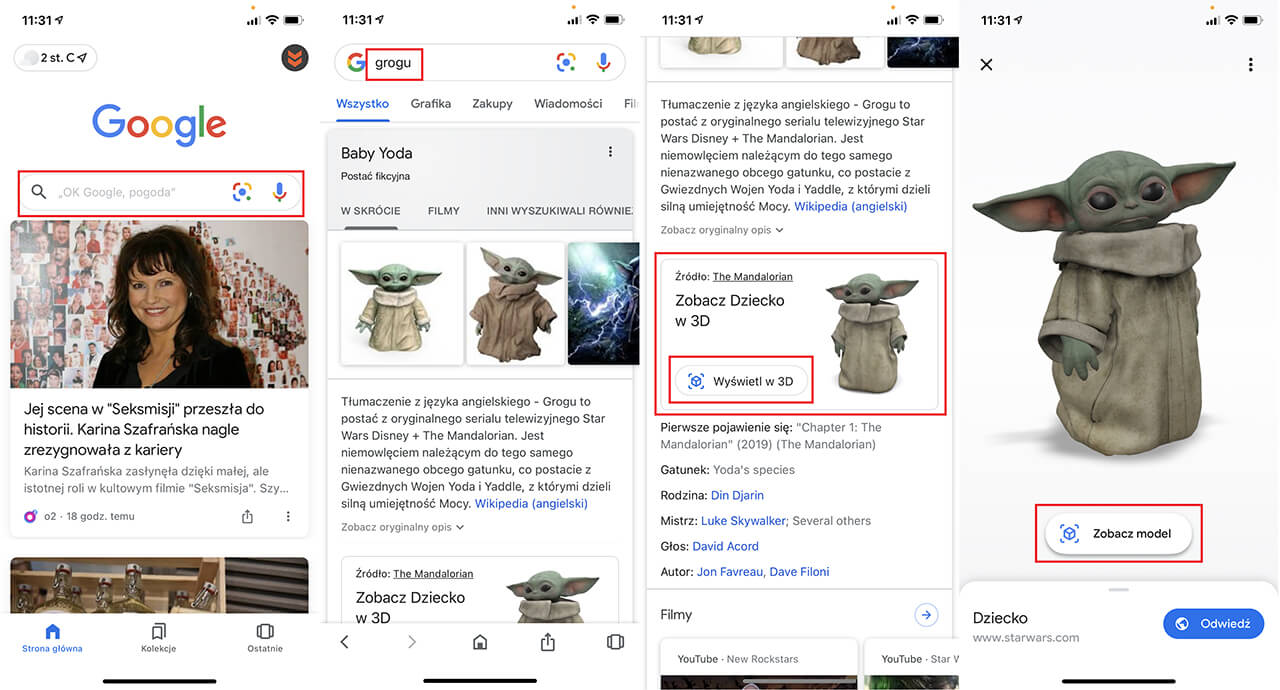Tap the Odwiedź button
The height and width of the screenshot is (690, 1280).
pos(1213,623)
